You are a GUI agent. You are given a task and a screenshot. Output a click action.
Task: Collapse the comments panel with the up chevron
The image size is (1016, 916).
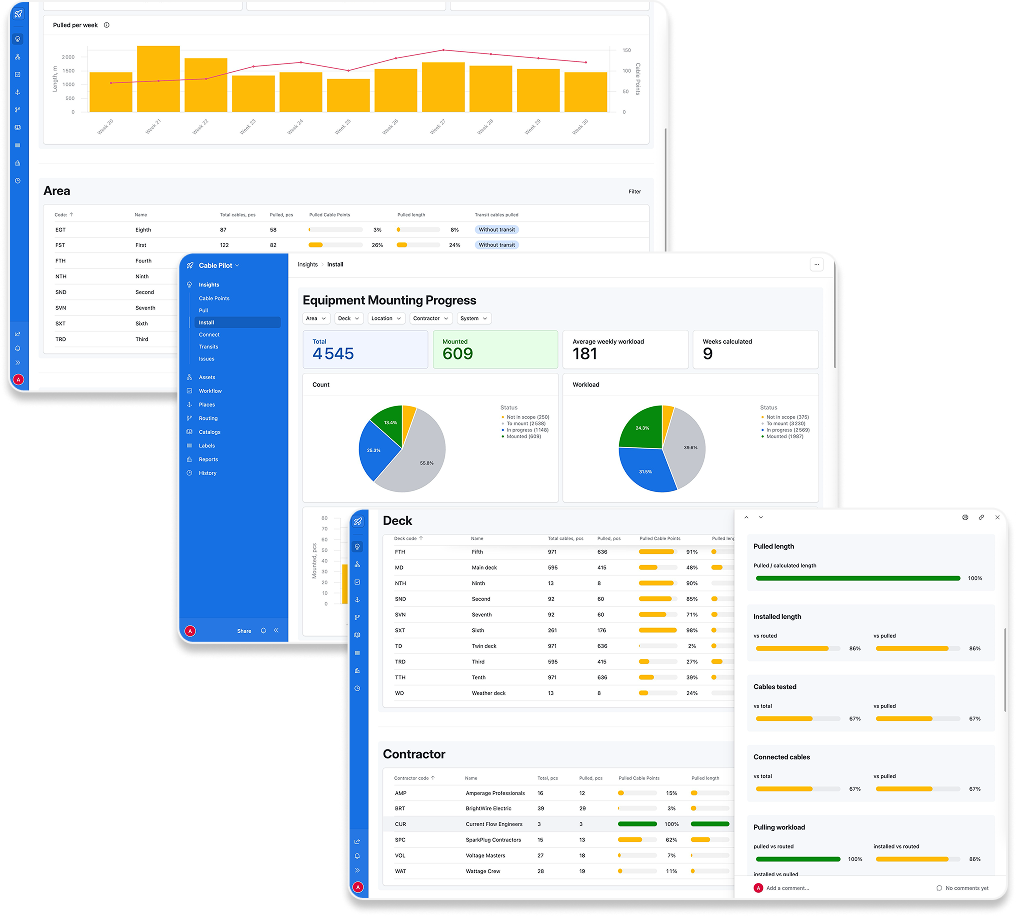(746, 517)
